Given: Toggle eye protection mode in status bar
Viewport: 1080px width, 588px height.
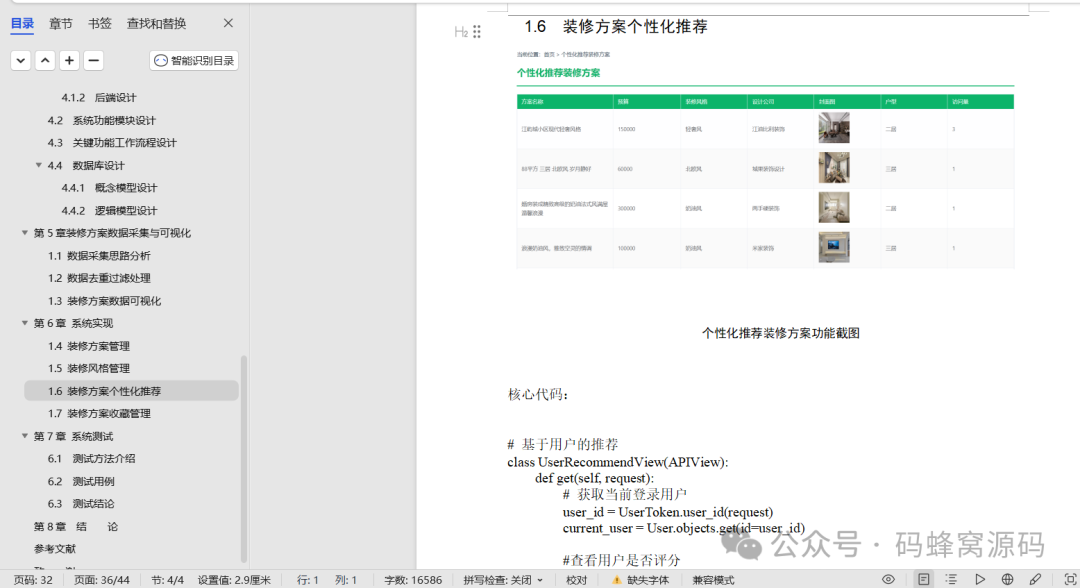Looking at the screenshot, I should click(889, 580).
